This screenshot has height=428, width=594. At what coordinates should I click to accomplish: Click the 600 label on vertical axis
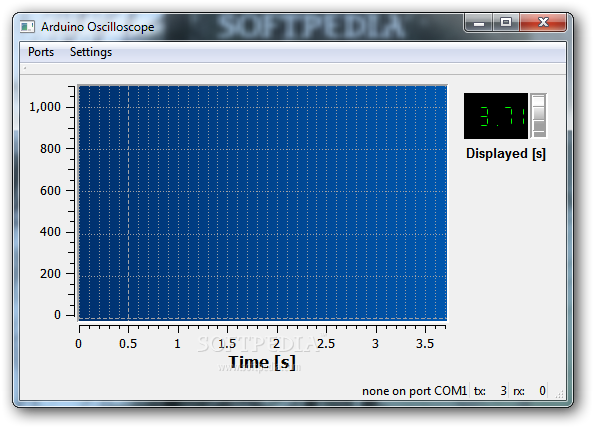tap(50, 190)
